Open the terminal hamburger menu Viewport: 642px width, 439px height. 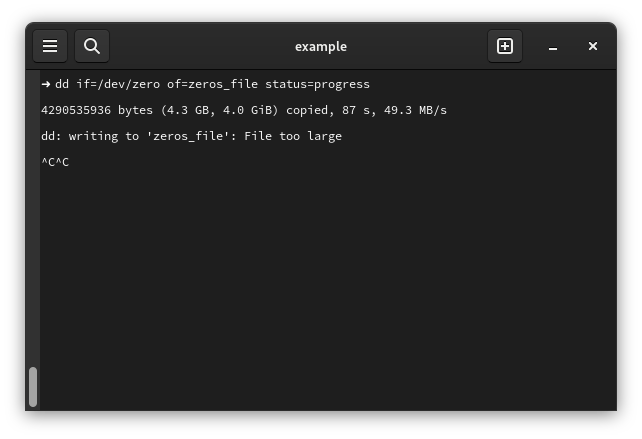point(50,46)
